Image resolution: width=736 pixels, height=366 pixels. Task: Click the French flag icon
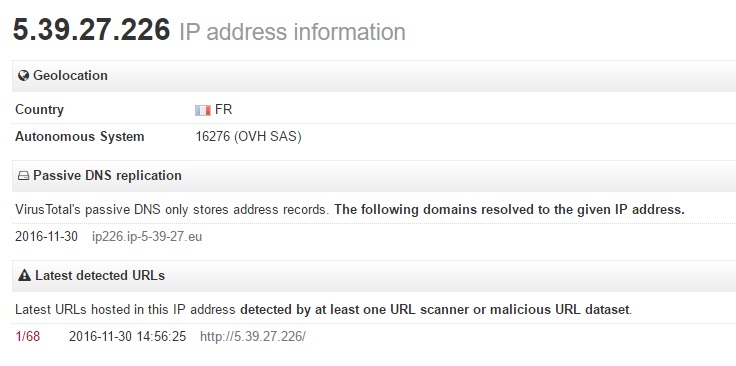click(x=203, y=110)
